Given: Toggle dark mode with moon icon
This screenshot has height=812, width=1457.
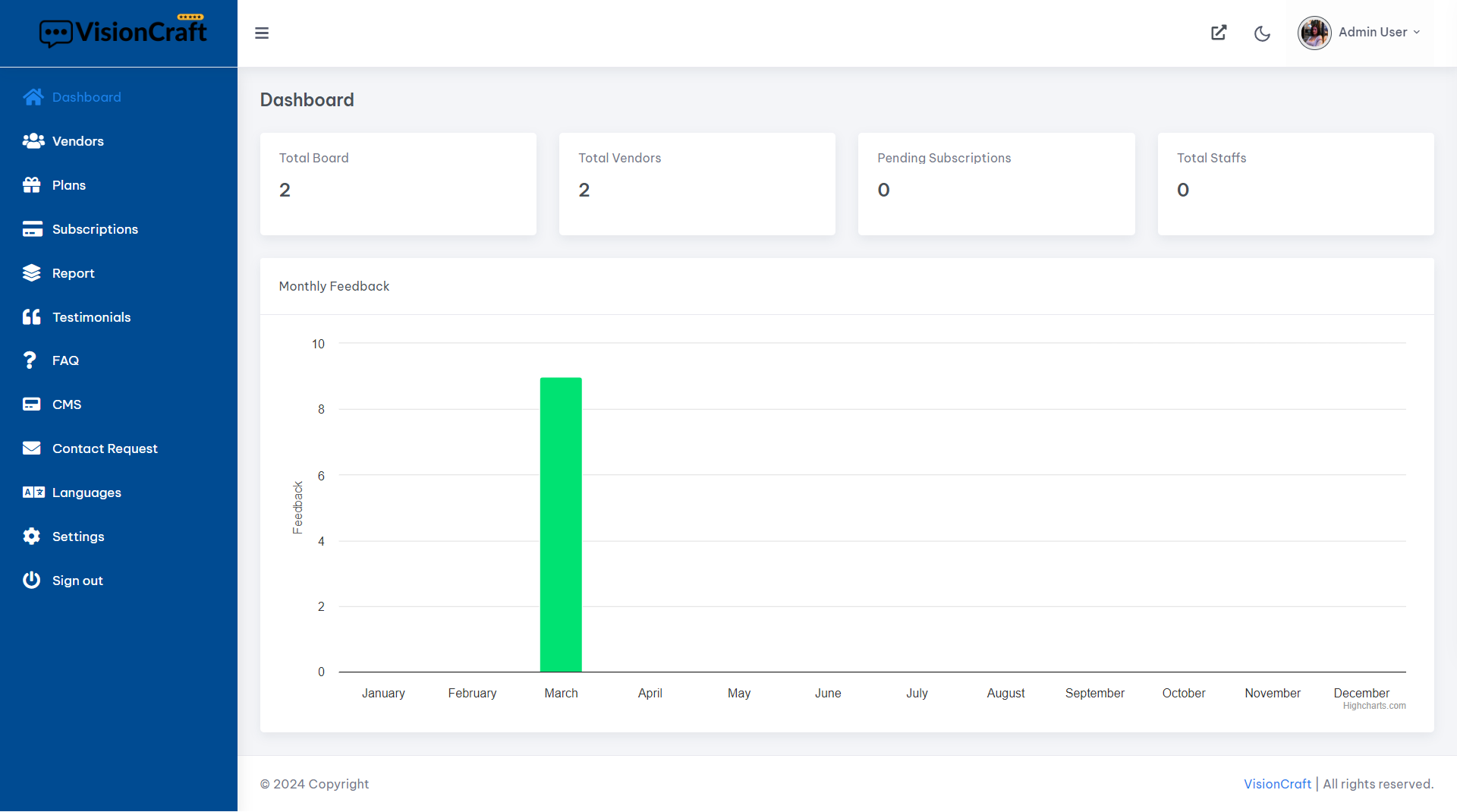Looking at the screenshot, I should pos(1262,33).
